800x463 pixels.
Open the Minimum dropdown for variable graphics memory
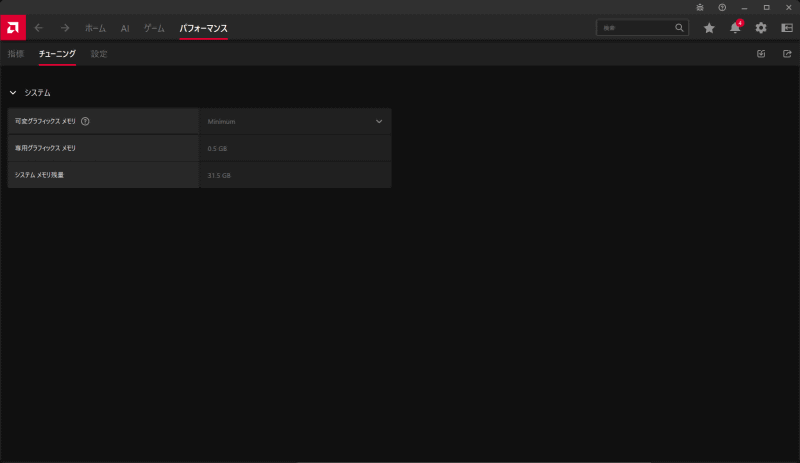click(295, 121)
